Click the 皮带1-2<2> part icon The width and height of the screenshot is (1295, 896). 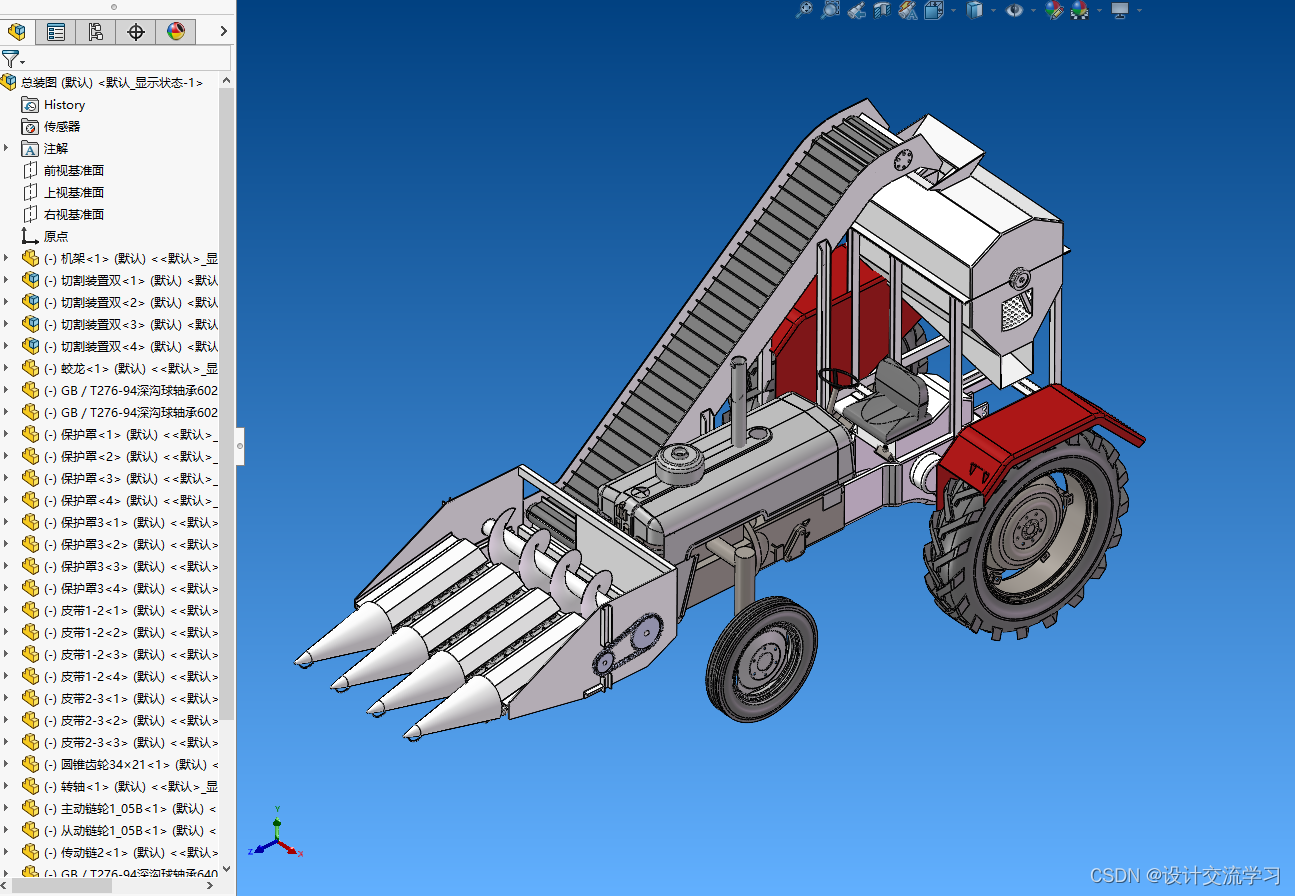[x=30, y=632]
